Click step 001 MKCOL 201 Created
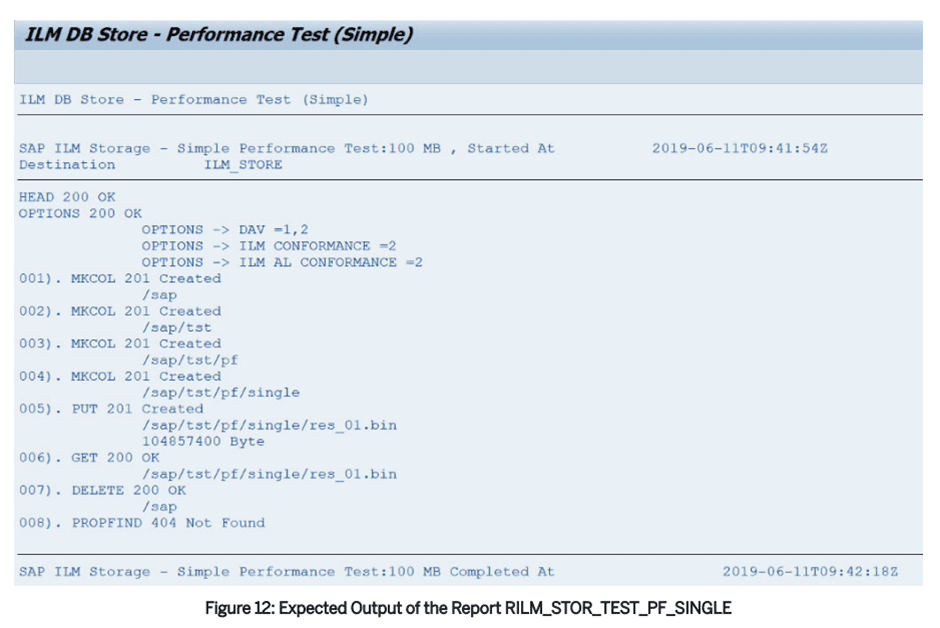Image resolution: width=940 pixels, height=628 pixels. click(x=120, y=278)
